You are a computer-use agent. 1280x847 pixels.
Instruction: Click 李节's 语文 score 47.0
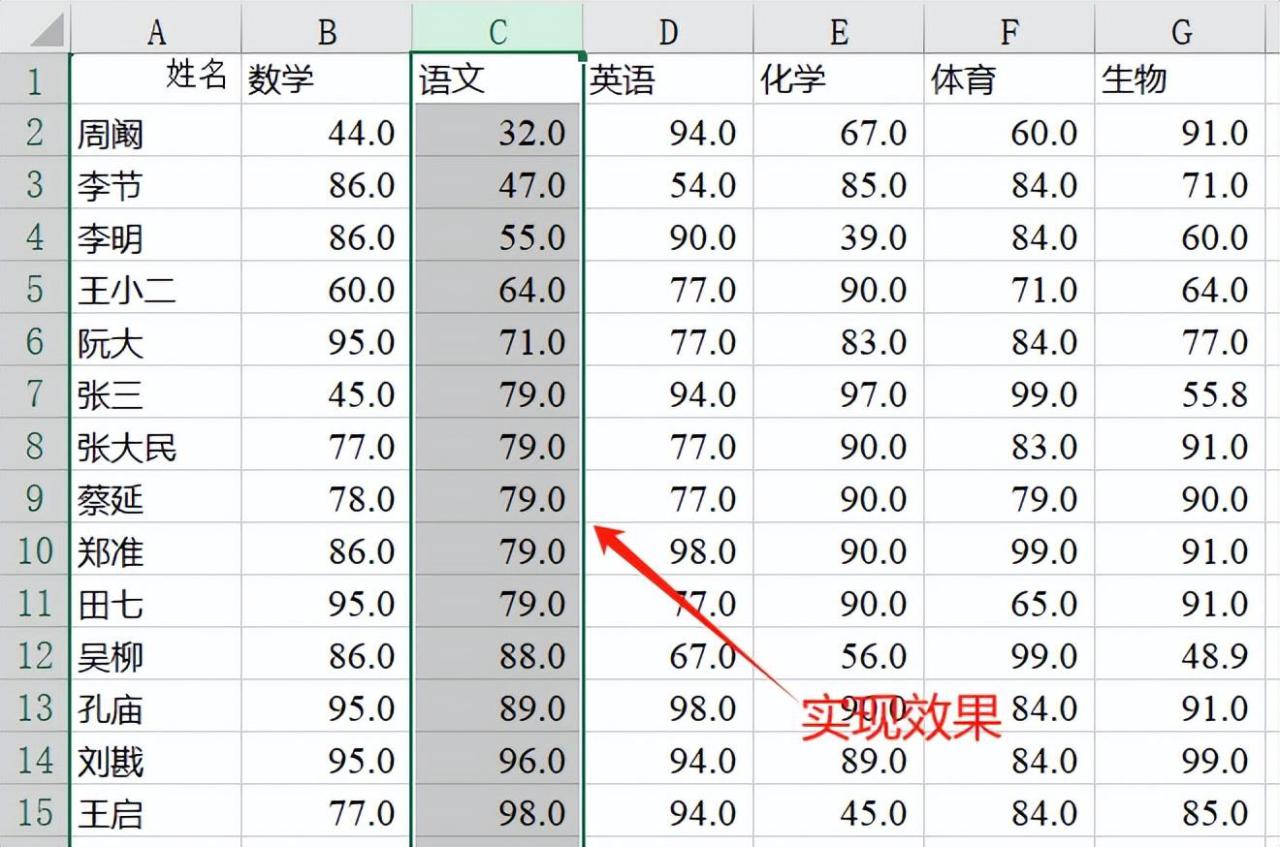[x=497, y=183]
